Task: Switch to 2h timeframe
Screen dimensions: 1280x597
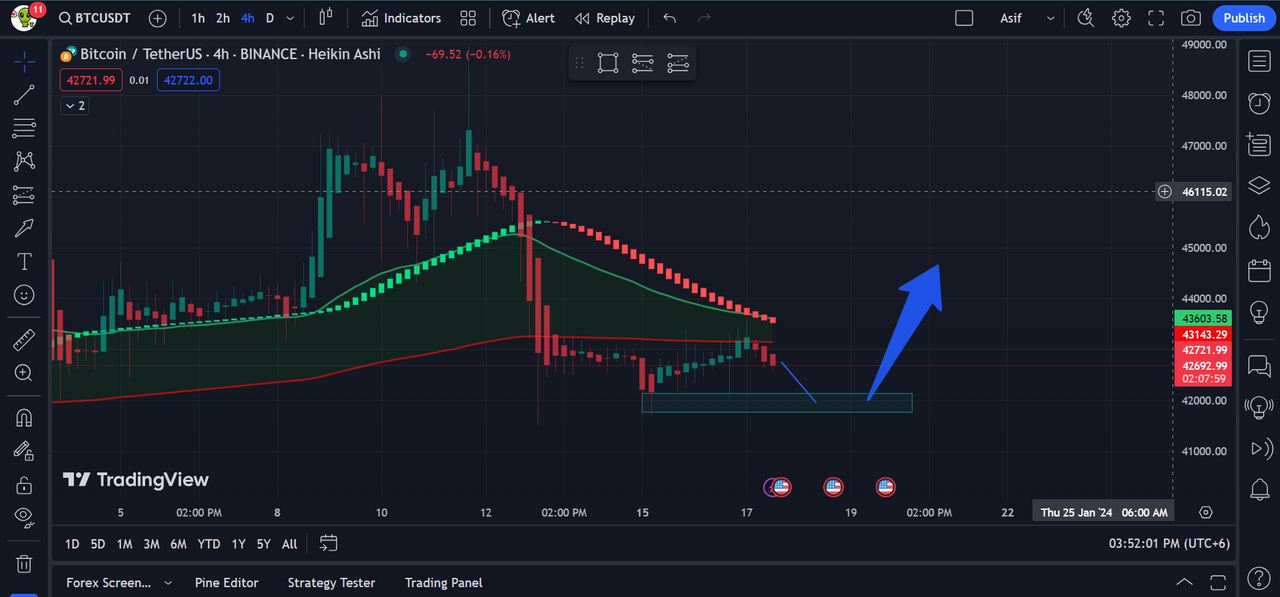Action: point(223,18)
